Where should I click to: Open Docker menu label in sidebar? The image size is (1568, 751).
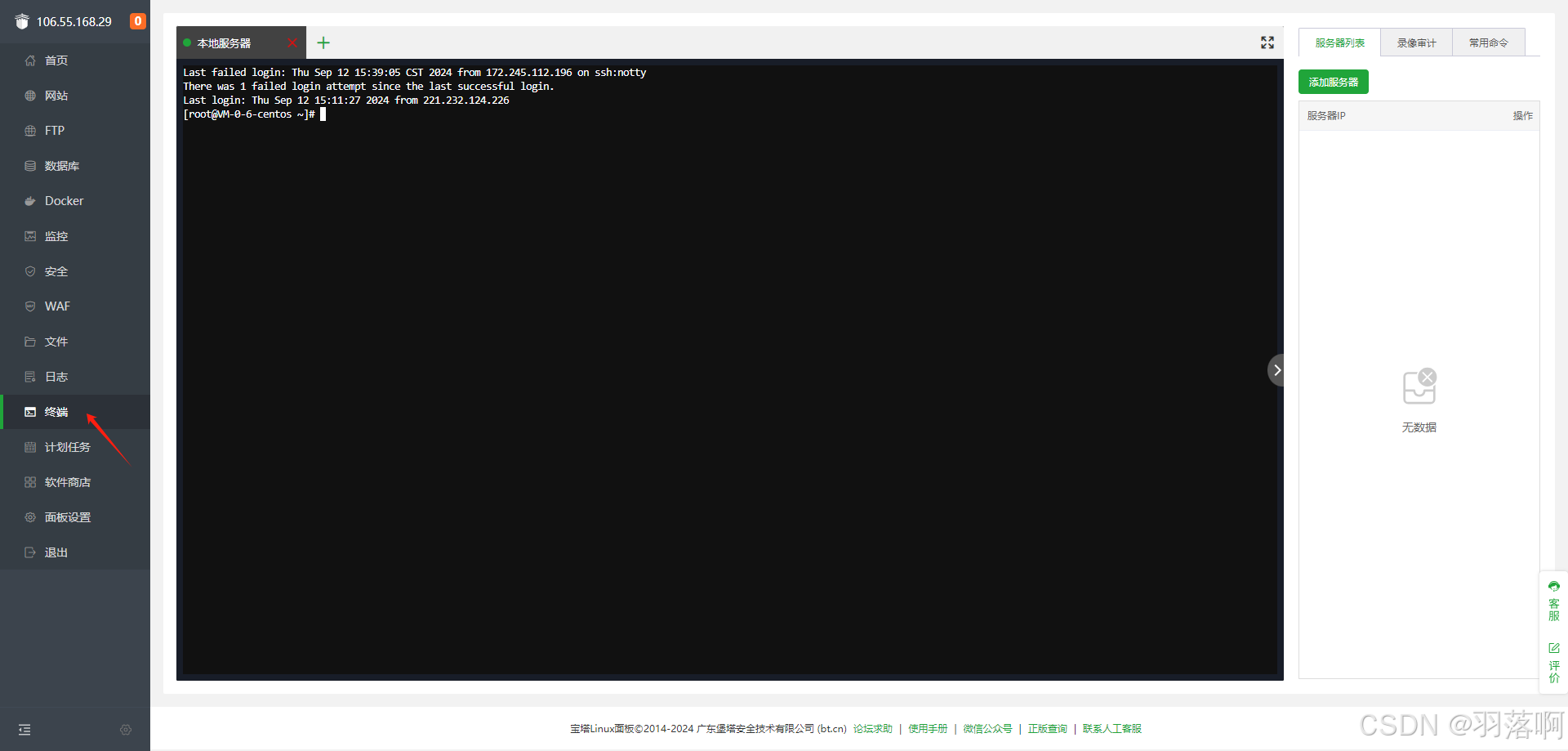point(65,201)
